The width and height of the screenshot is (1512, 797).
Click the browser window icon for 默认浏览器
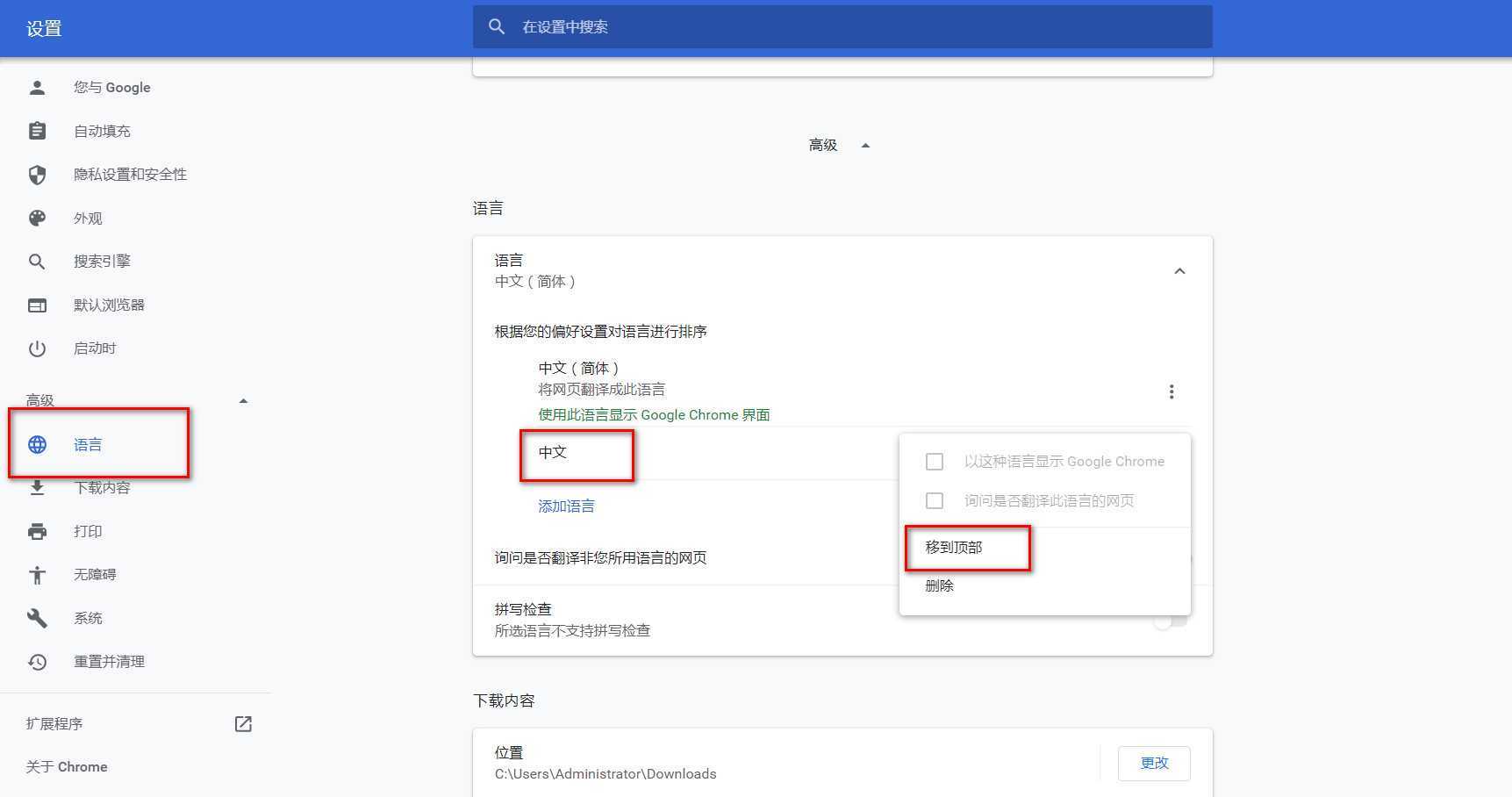pyautogui.click(x=37, y=305)
